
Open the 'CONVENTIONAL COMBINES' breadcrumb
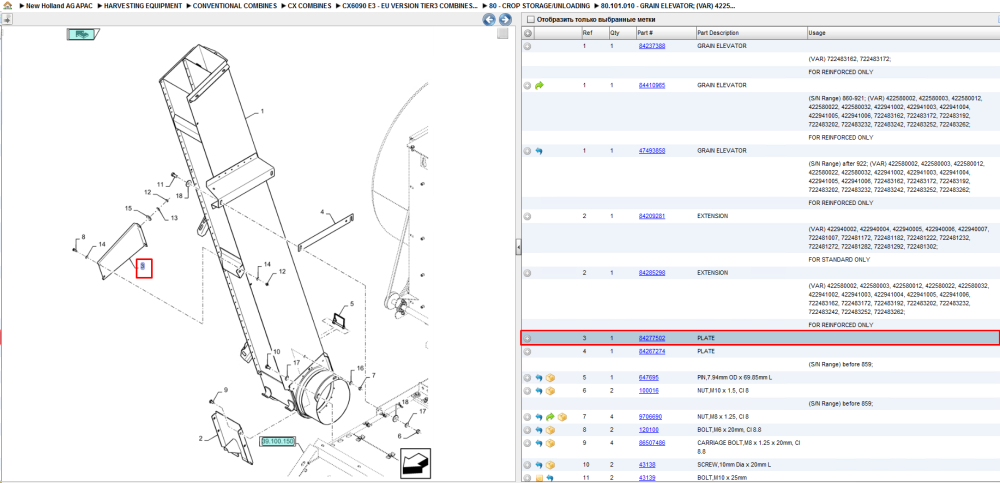pyautogui.click(x=235, y=5)
